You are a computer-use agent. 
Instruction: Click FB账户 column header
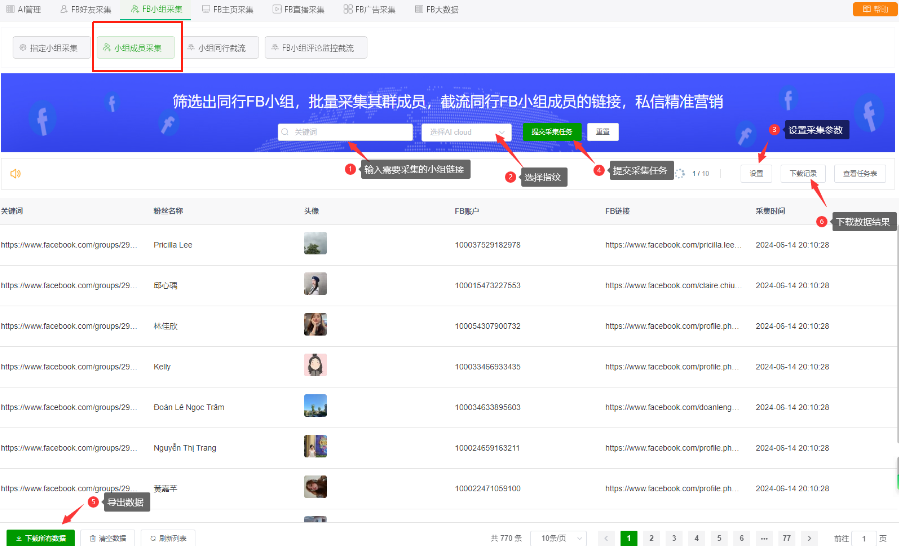(467, 211)
